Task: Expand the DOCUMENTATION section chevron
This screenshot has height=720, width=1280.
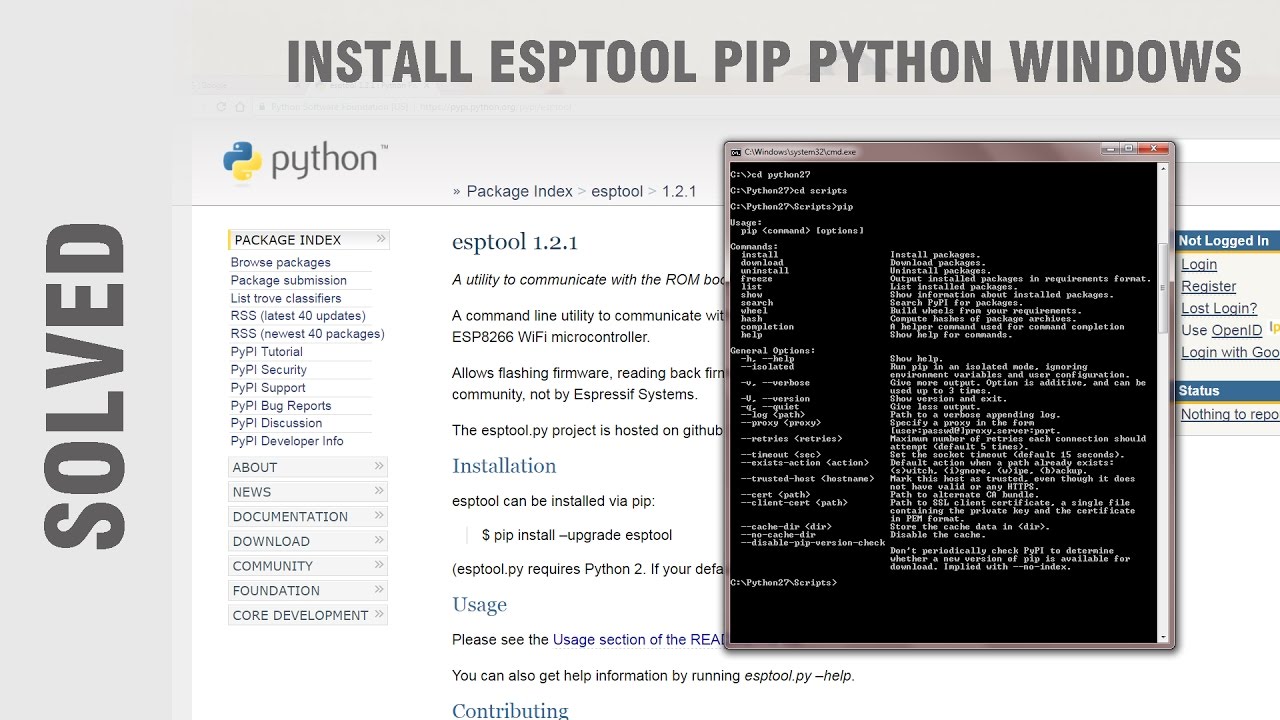Action: coord(379,516)
